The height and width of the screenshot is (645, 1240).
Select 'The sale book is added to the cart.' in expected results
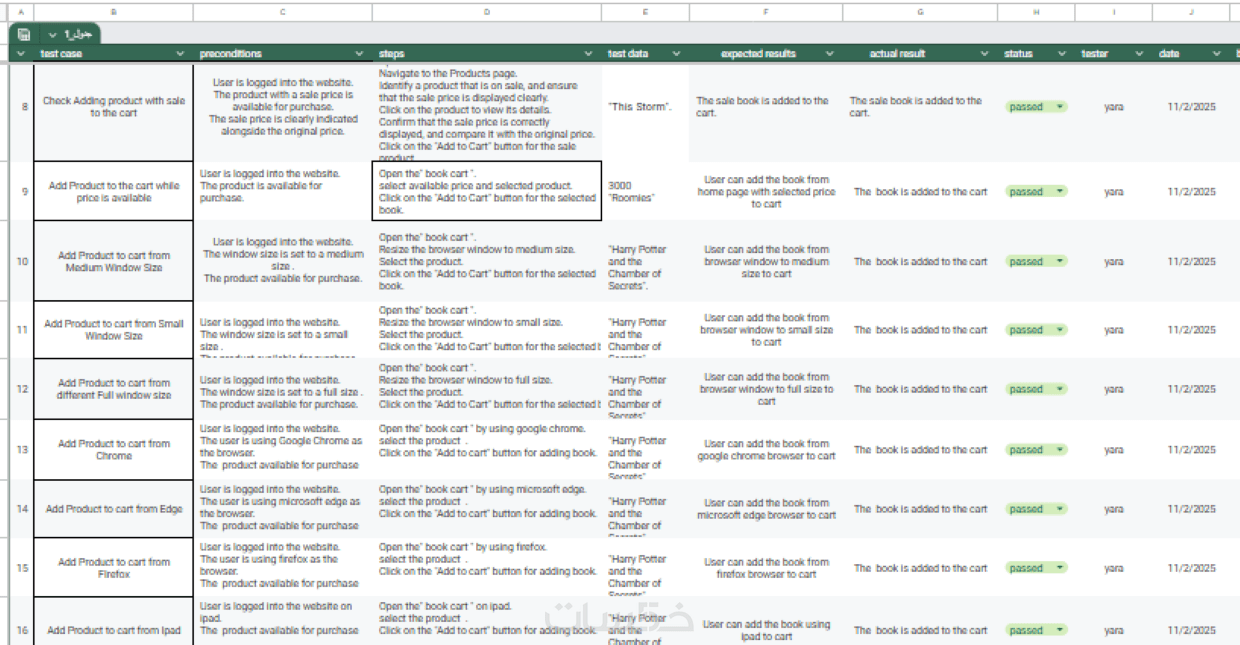pos(766,107)
